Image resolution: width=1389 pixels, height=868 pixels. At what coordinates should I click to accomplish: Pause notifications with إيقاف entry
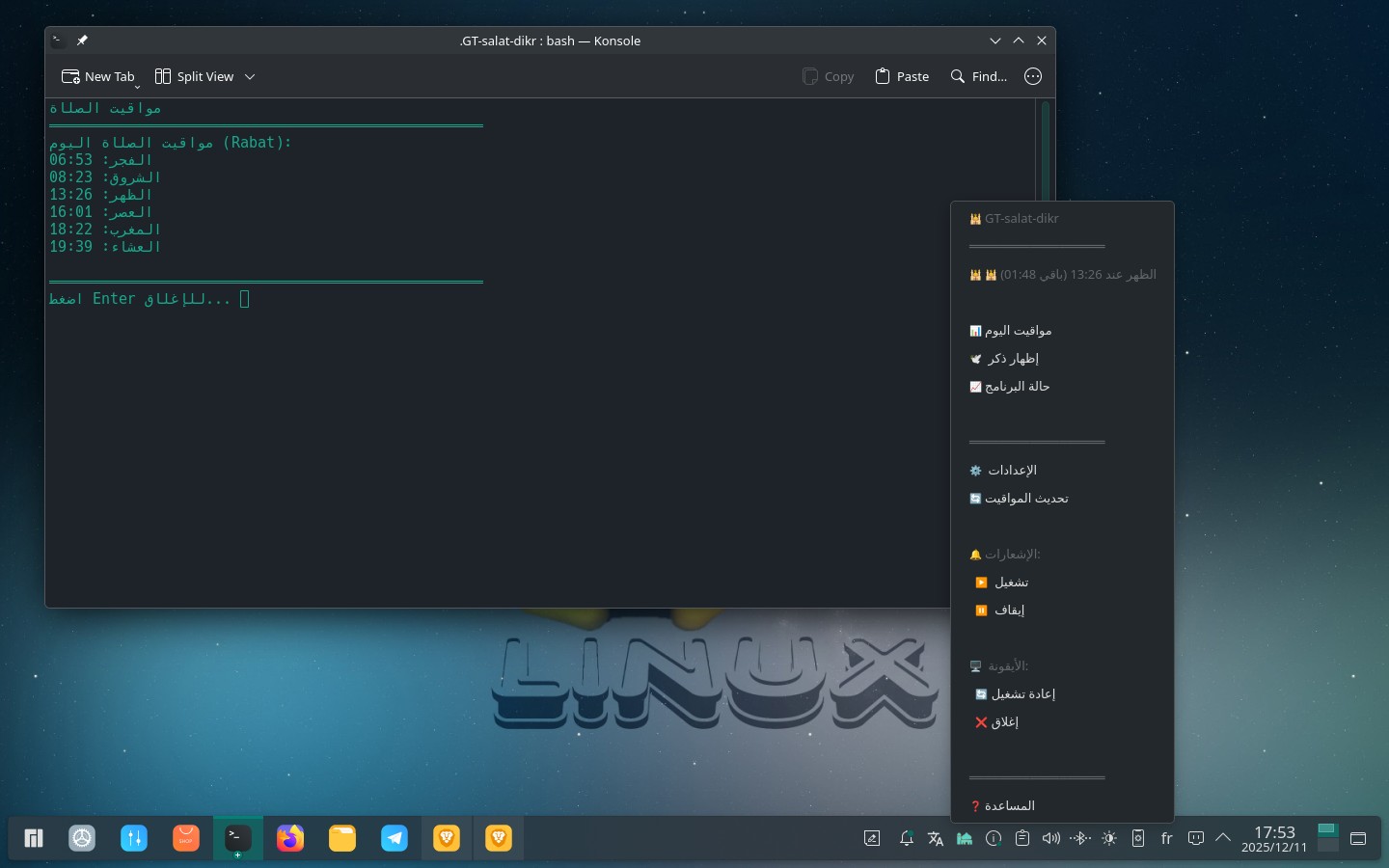tap(1008, 610)
